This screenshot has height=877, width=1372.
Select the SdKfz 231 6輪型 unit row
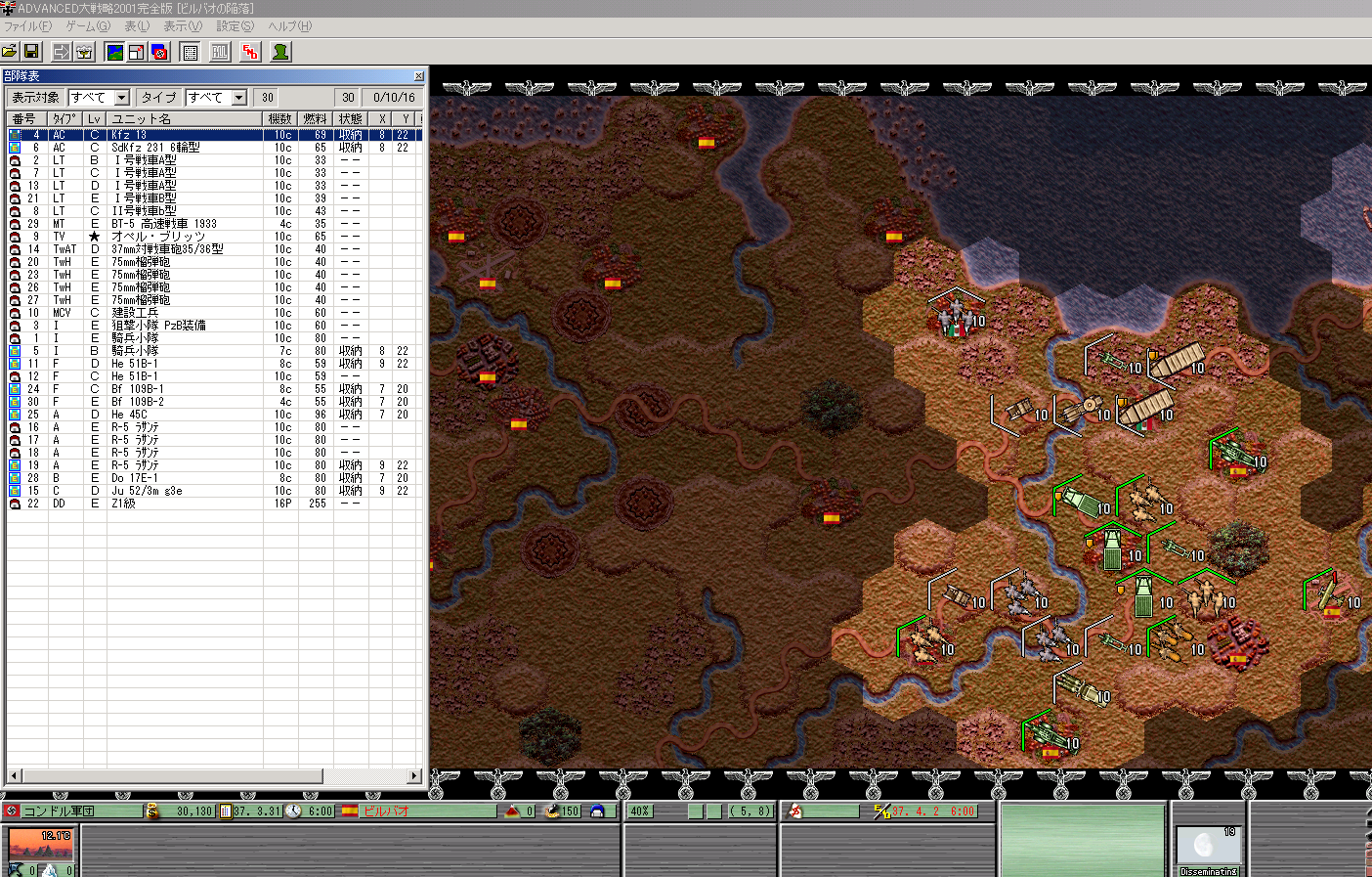point(214,148)
